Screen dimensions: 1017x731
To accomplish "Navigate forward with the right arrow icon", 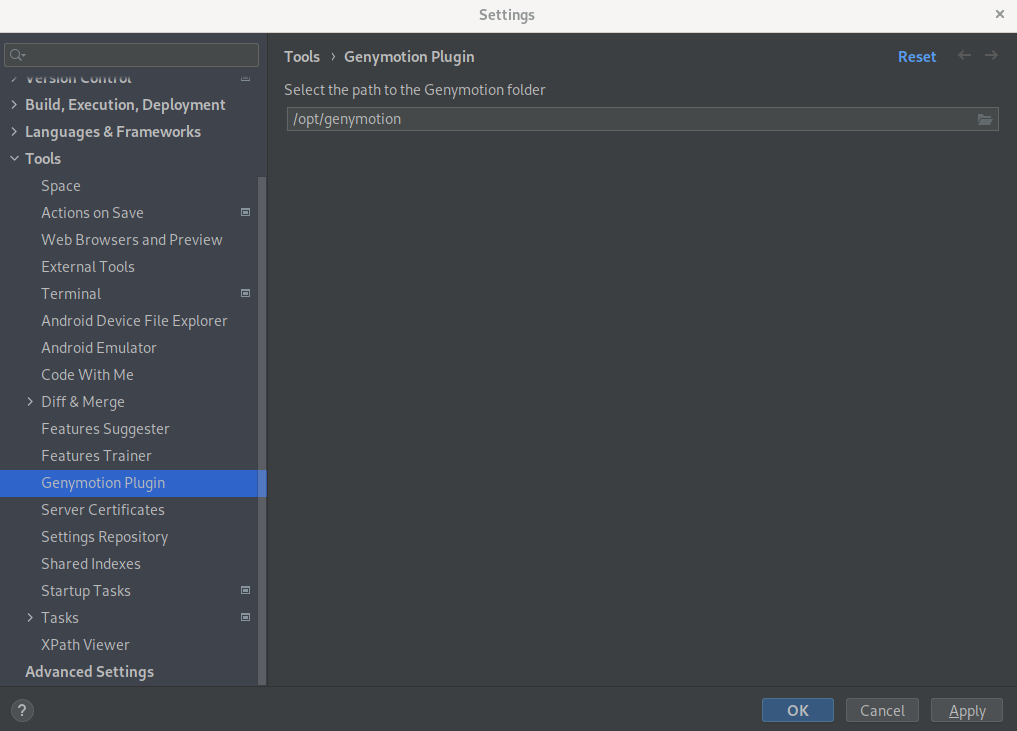I will click(x=990, y=56).
